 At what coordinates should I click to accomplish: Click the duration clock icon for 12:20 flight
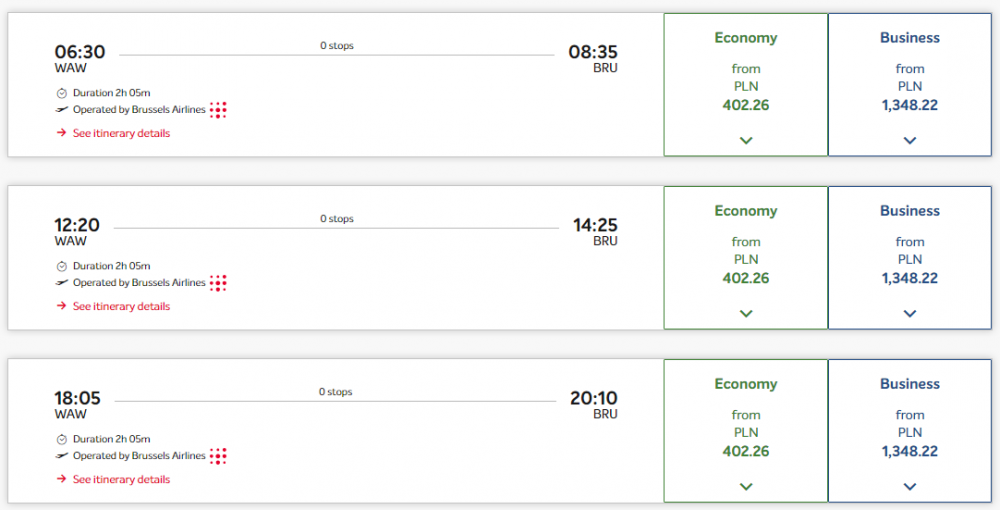click(x=62, y=266)
